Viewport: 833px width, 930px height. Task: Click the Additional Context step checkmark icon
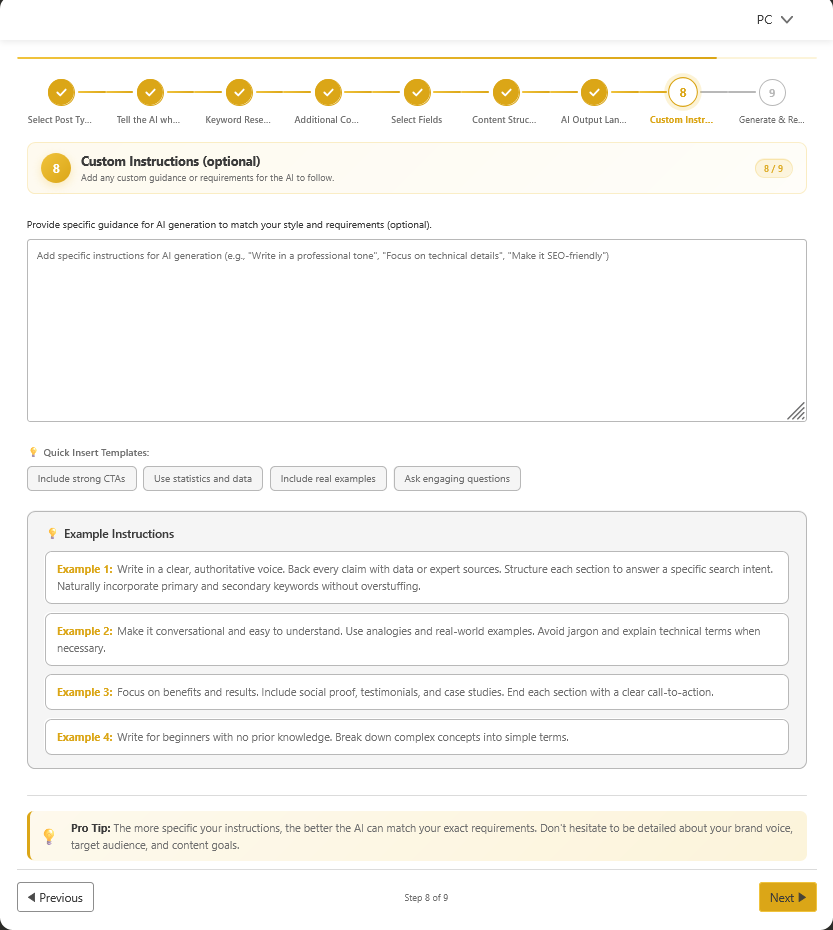tap(327, 91)
